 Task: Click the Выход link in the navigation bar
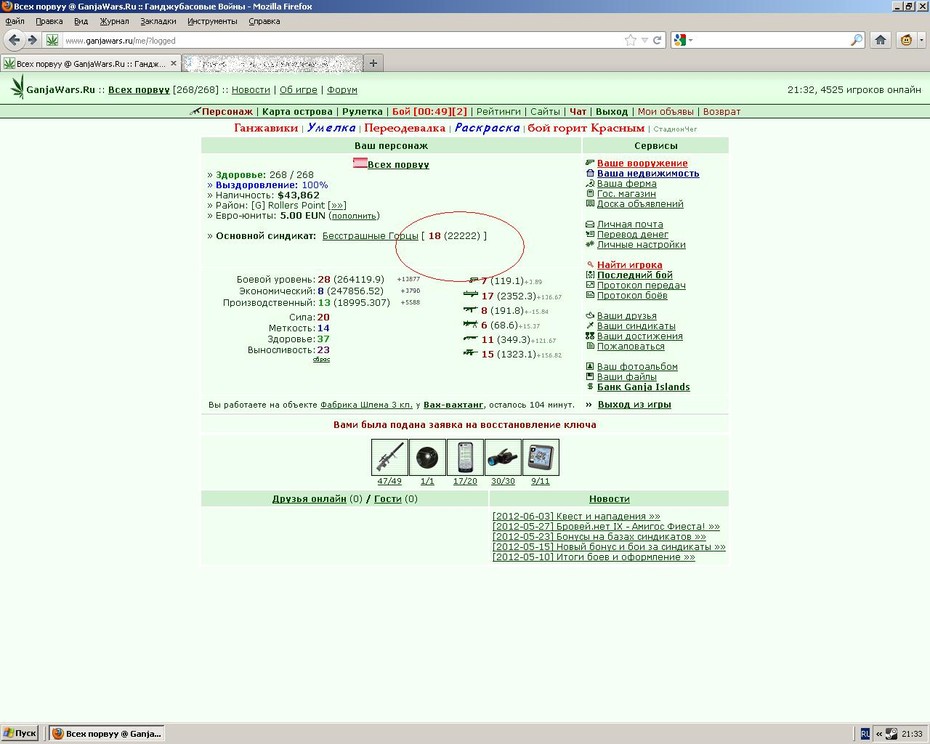click(x=611, y=112)
